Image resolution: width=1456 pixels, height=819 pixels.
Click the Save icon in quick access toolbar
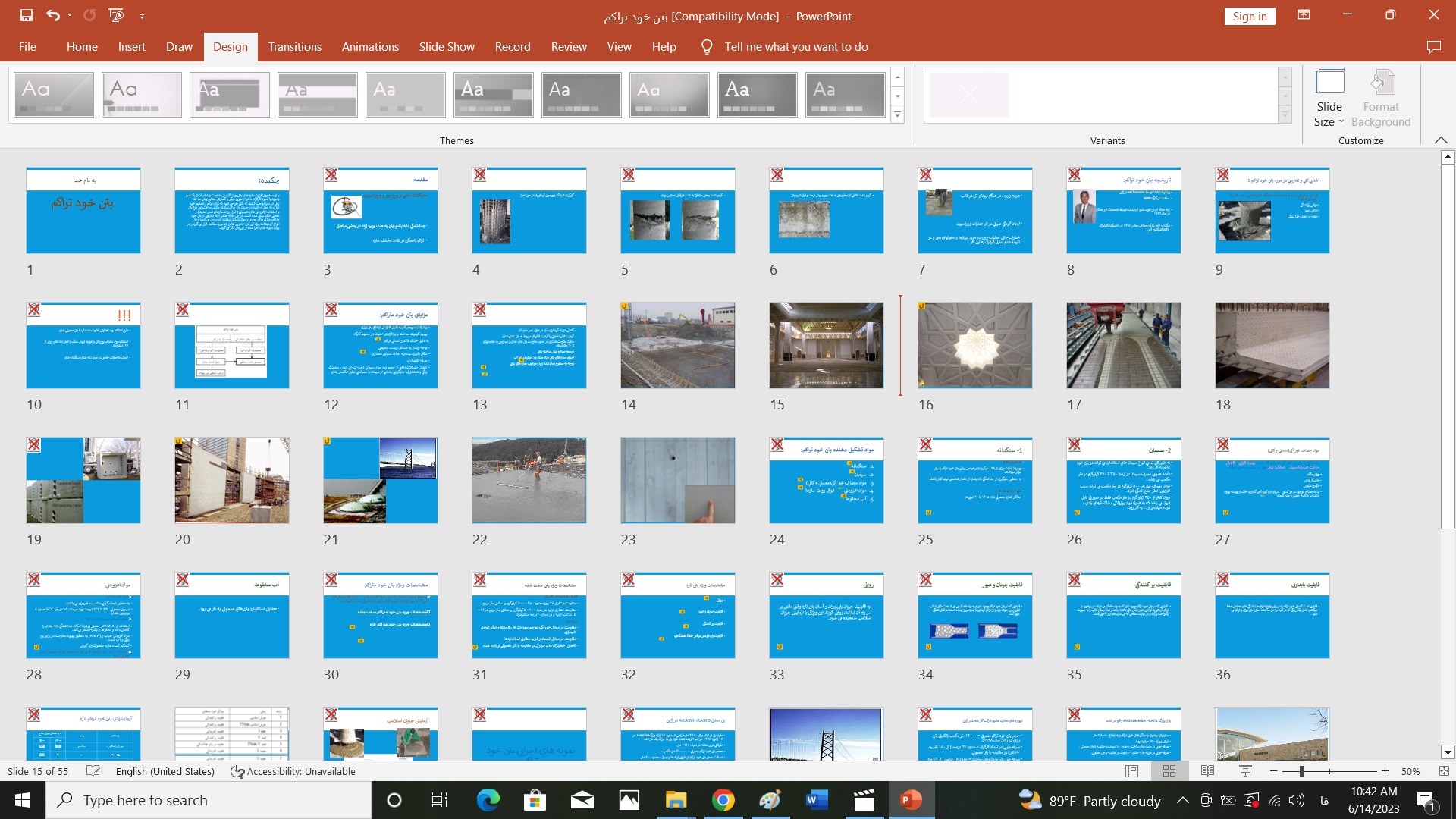pos(27,15)
